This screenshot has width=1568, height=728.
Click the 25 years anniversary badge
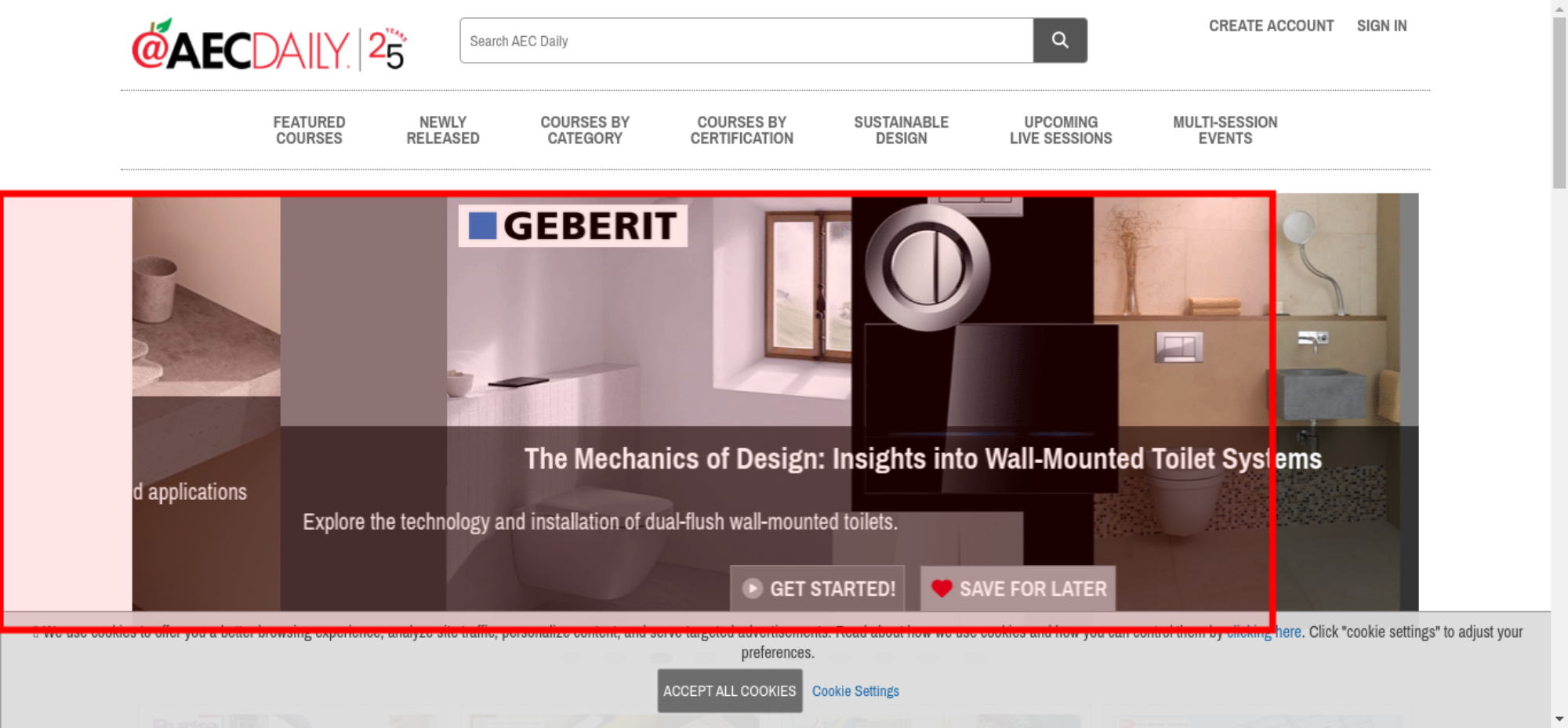pos(387,49)
